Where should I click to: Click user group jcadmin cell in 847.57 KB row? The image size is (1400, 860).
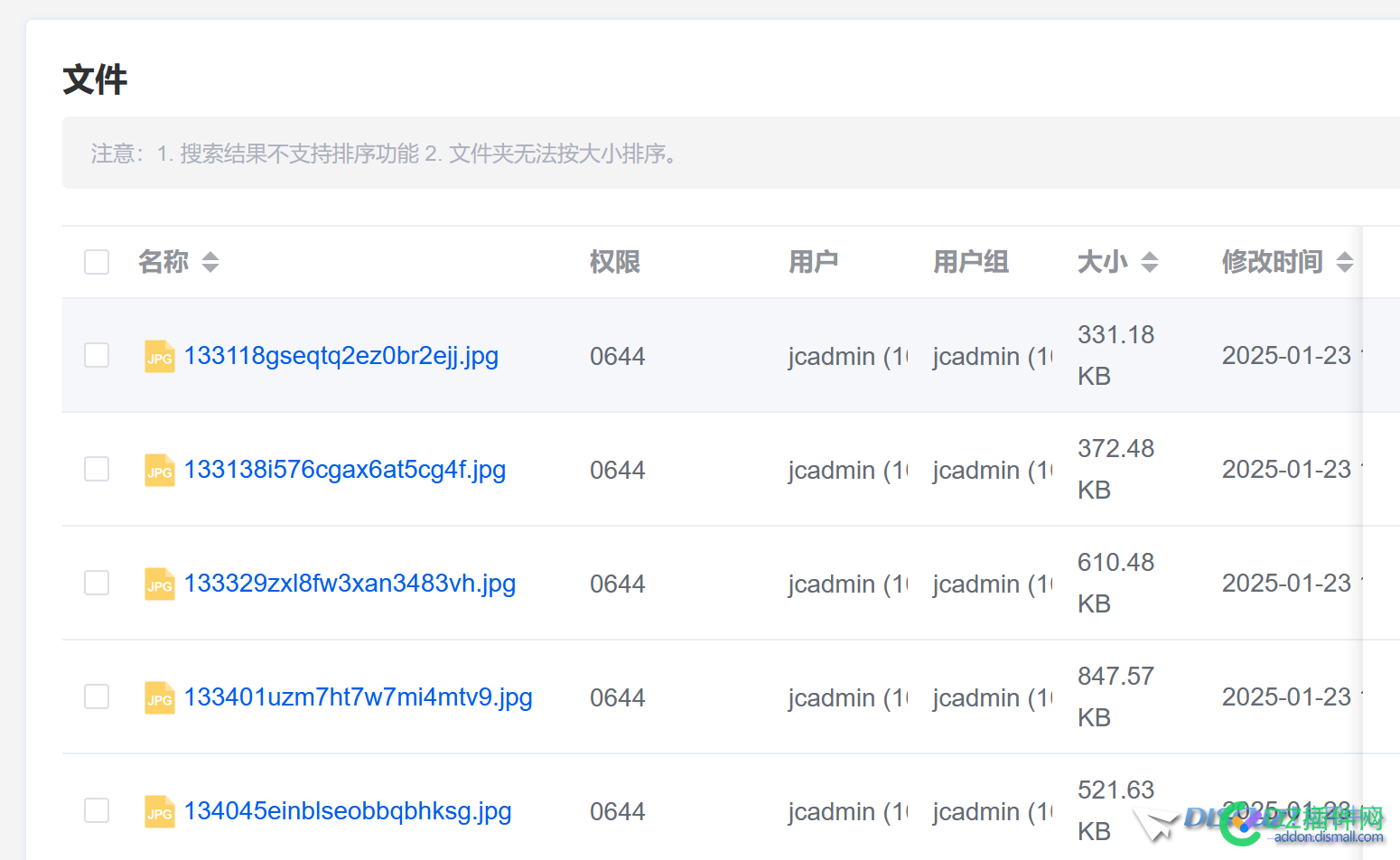993,698
